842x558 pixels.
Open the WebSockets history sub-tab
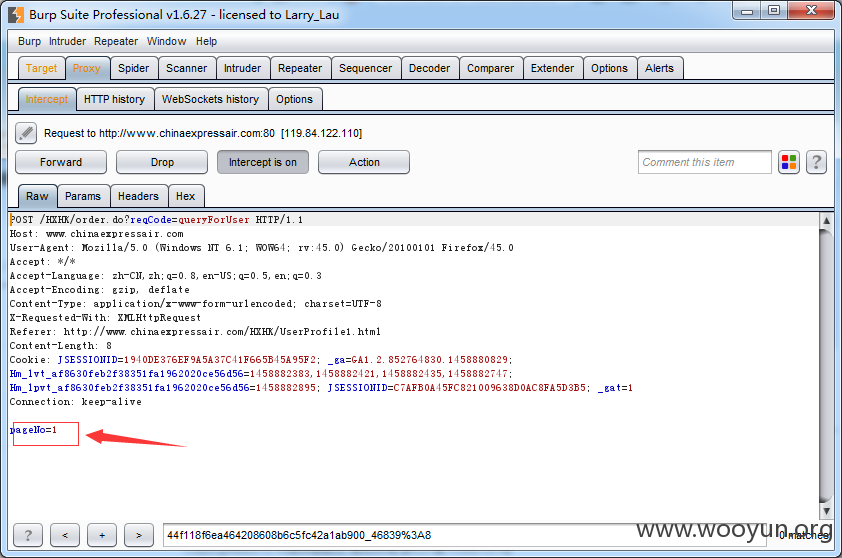(x=210, y=99)
